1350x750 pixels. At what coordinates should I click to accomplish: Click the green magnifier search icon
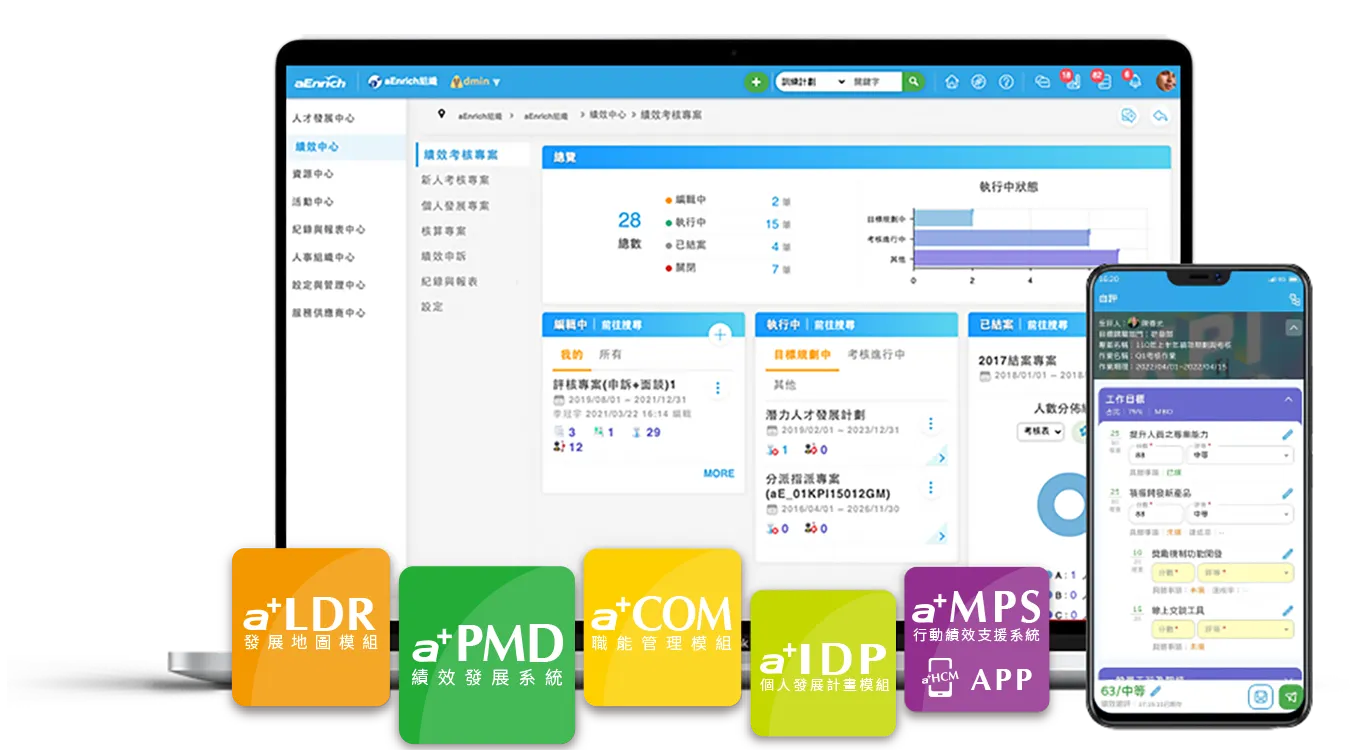pos(912,81)
